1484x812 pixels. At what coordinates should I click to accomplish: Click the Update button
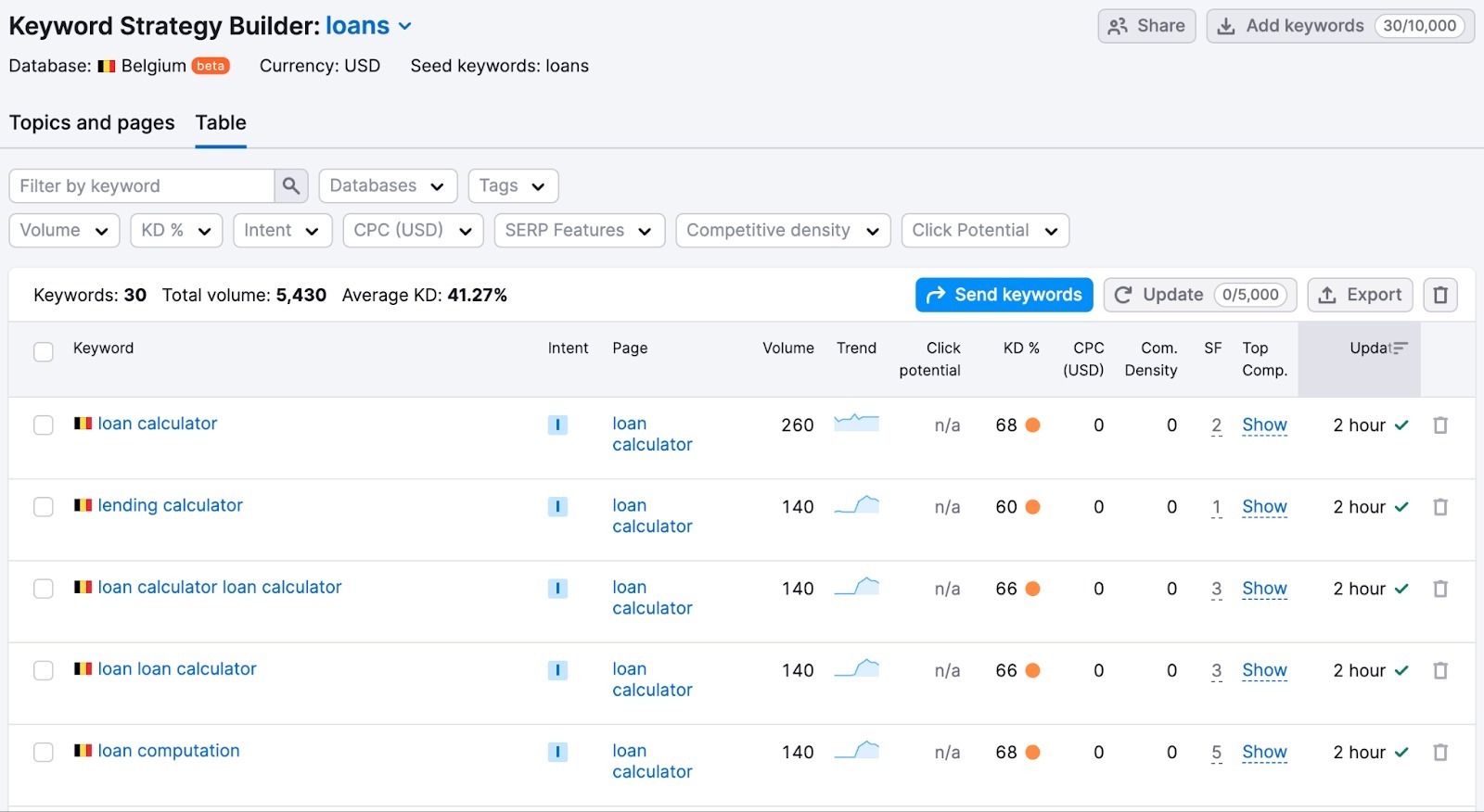coord(1200,295)
